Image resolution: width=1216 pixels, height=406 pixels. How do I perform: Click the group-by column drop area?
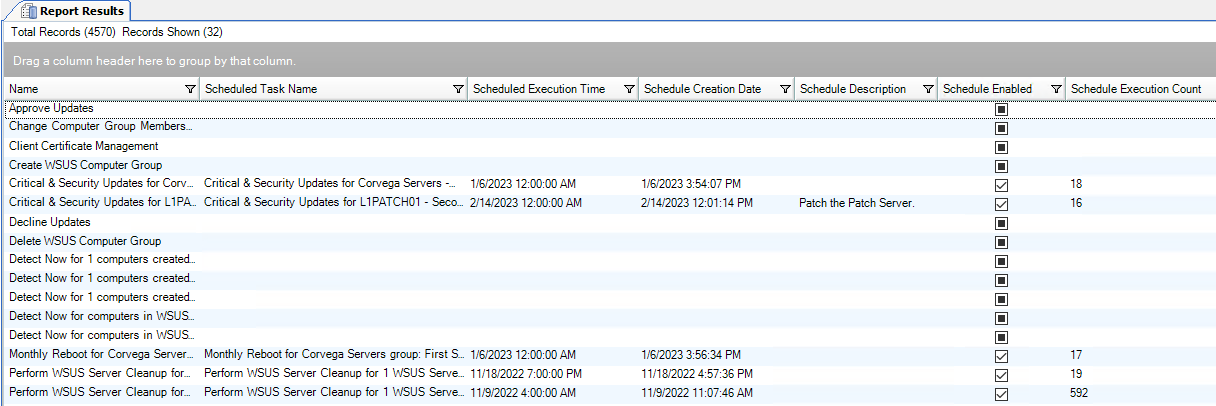tap(608, 61)
